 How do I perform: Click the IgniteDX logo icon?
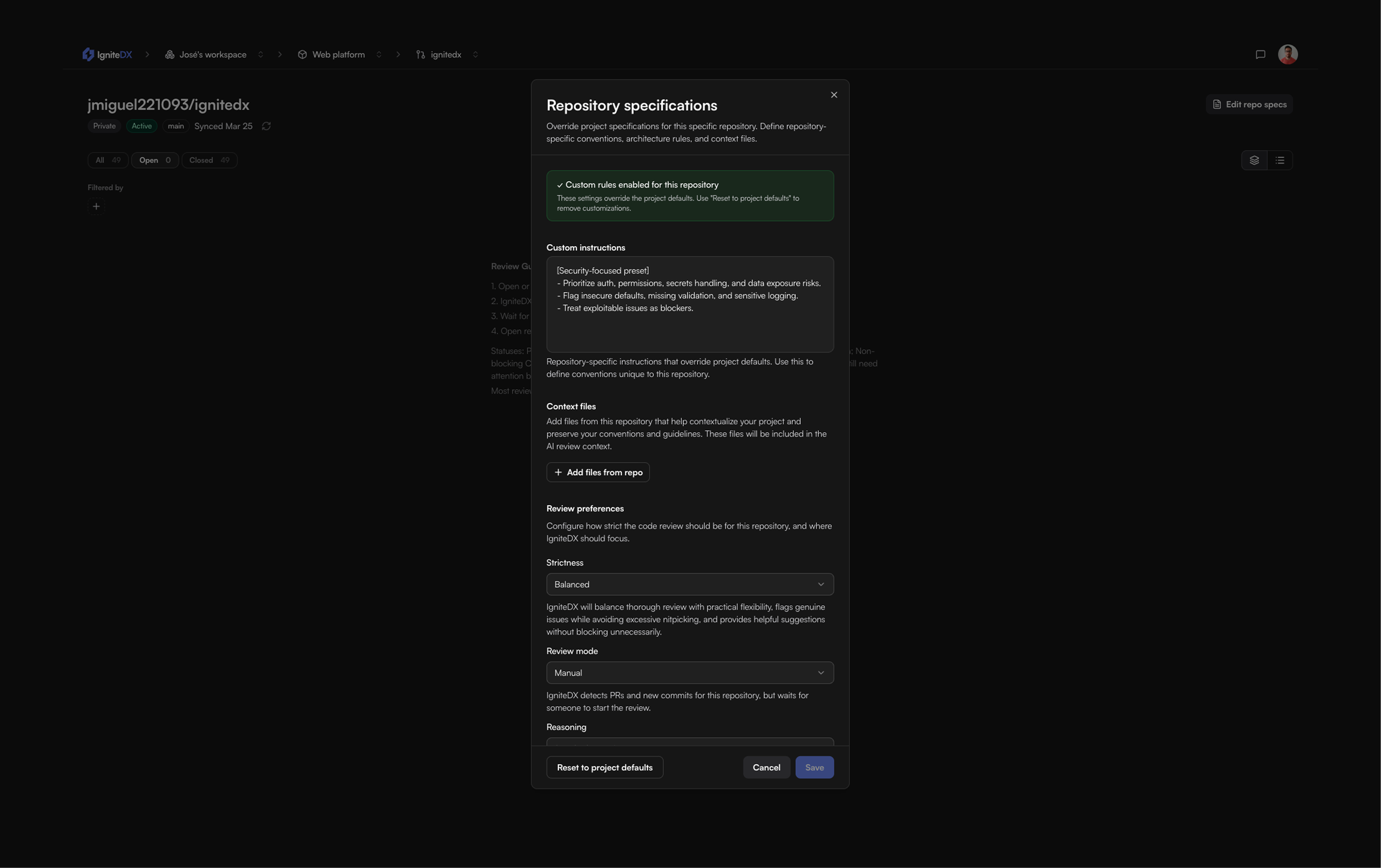click(88, 55)
